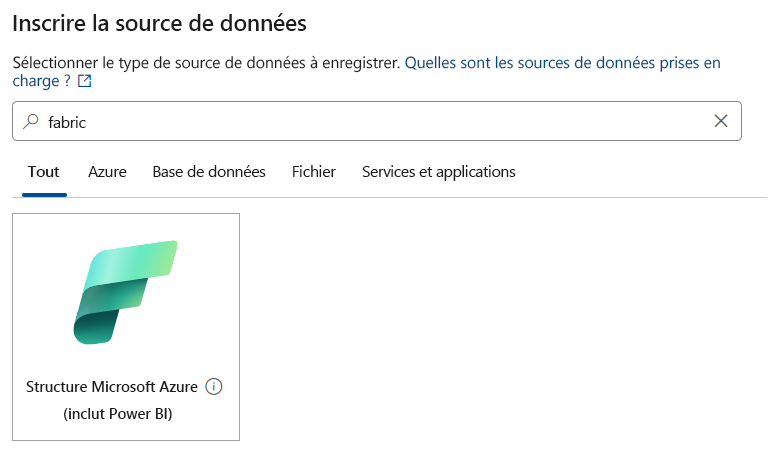
Task: Open the Base de données tab
Action: click(x=209, y=172)
